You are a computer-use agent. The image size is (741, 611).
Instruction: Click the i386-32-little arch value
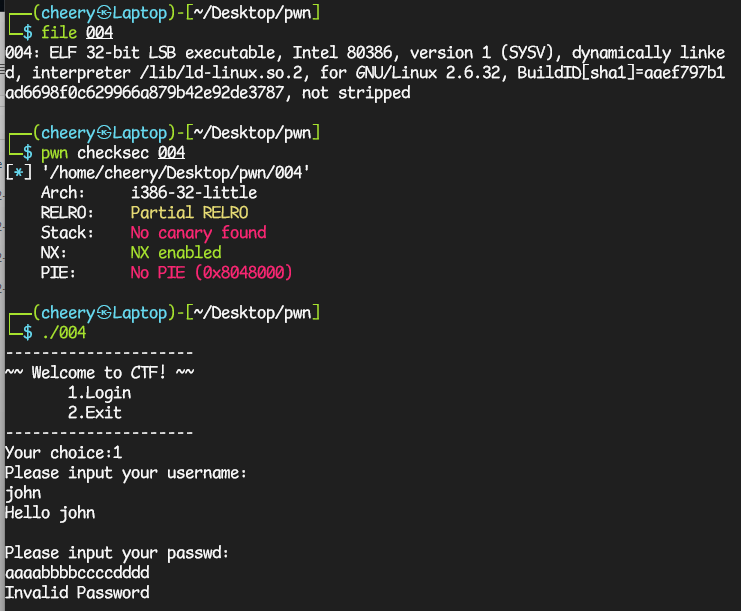(194, 193)
